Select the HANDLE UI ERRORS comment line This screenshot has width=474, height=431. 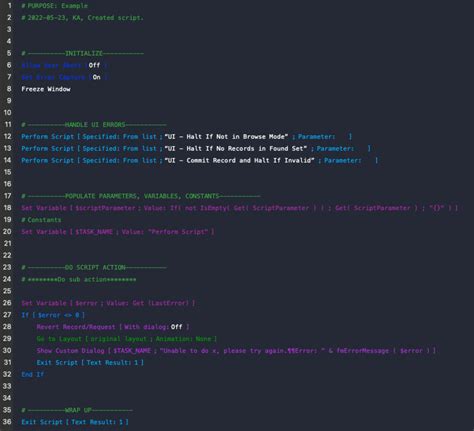(94, 125)
